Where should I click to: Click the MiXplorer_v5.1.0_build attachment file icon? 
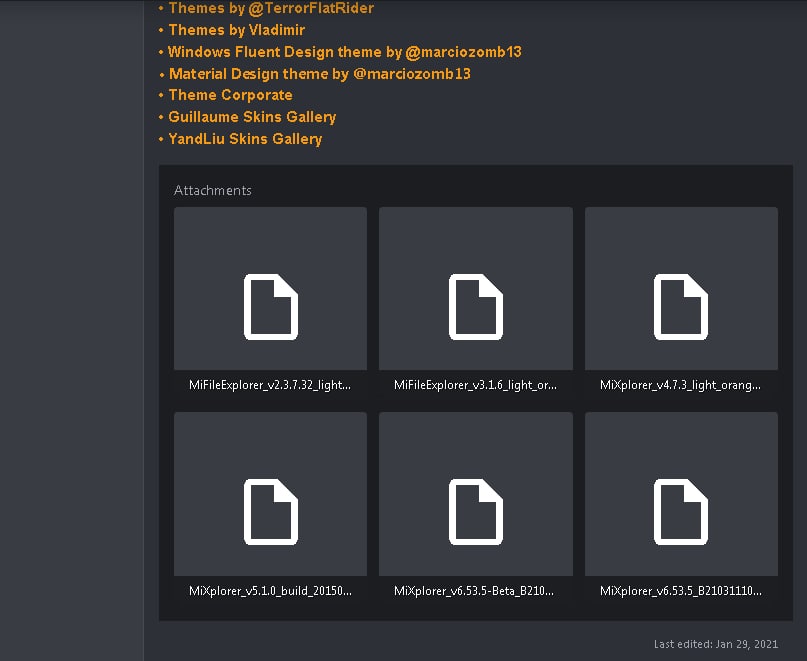click(x=271, y=512)
